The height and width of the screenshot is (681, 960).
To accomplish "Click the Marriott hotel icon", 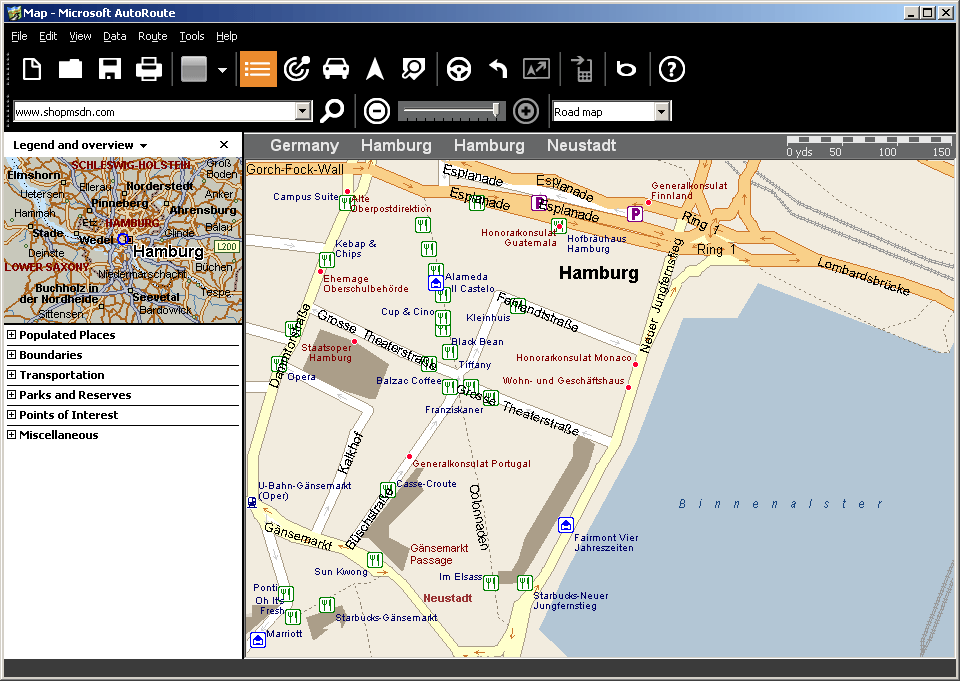I will click(x=258, y=640).
